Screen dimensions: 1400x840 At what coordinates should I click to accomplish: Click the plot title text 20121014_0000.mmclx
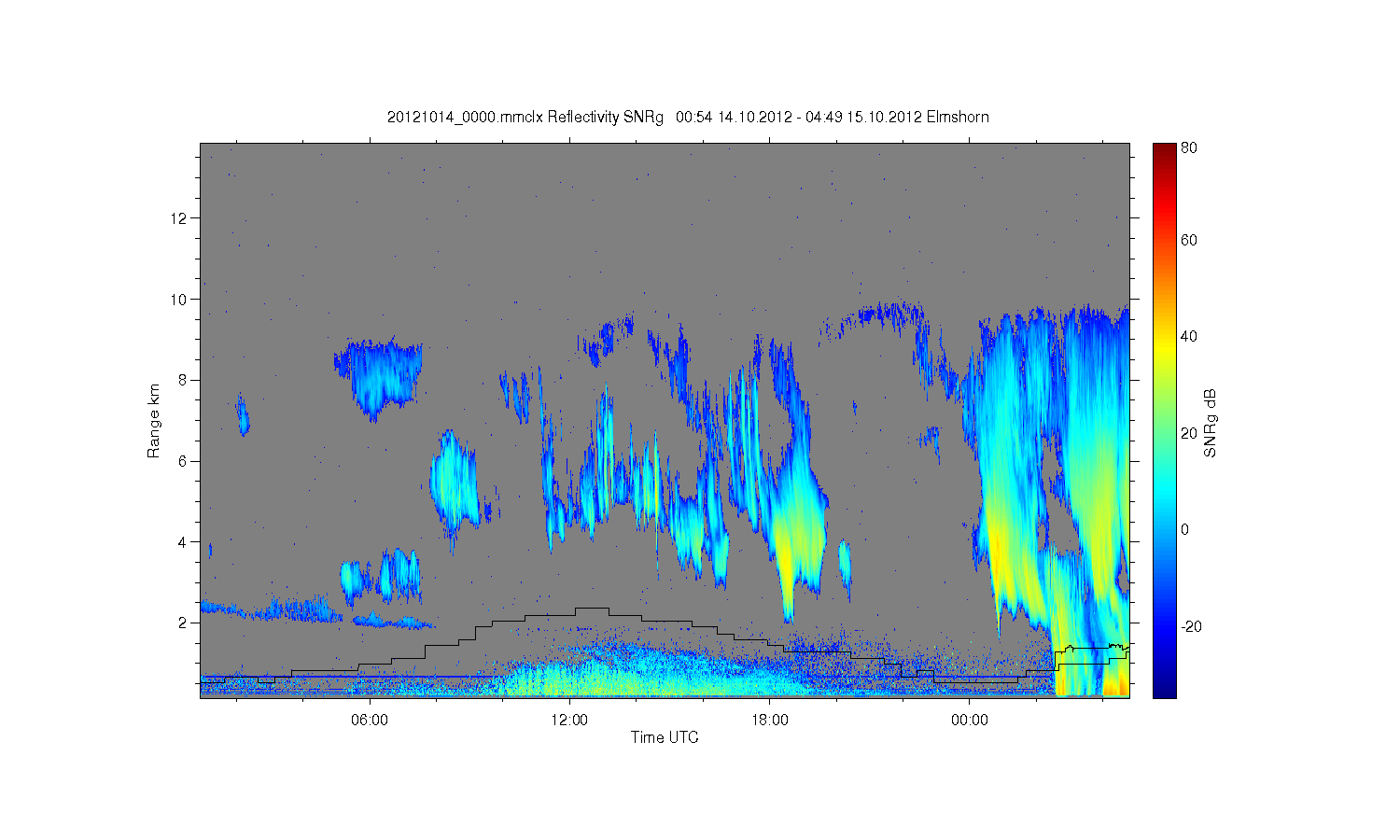pyautogui.click(x=465, y=117)
